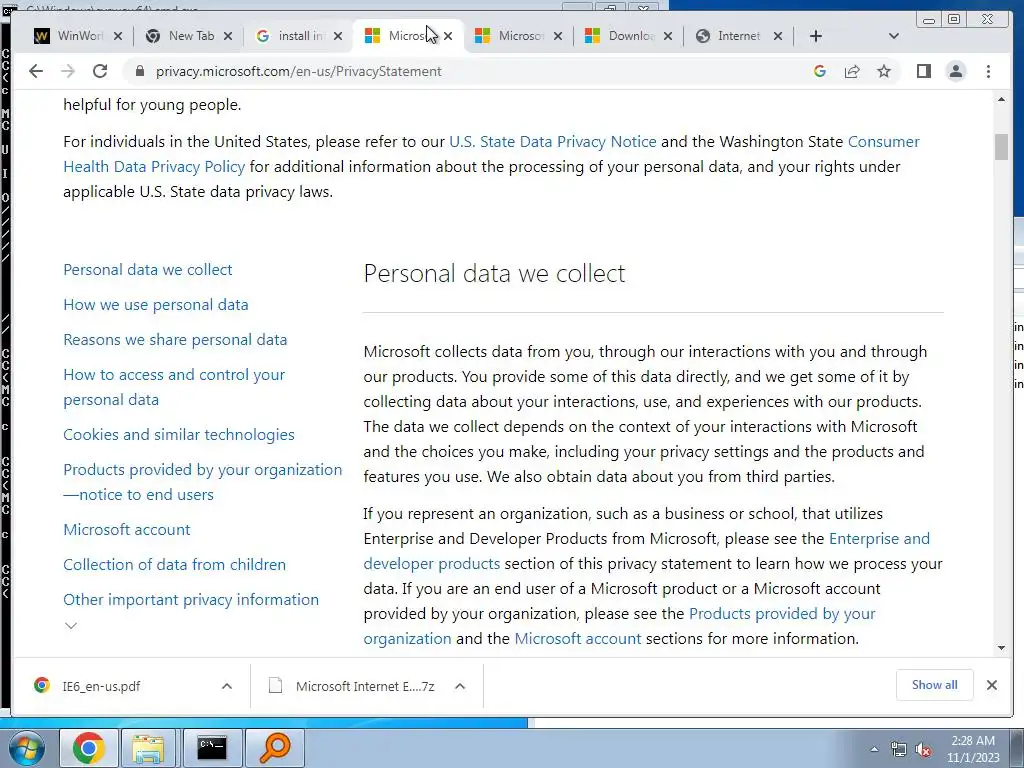Click page scrollbar down arrow
The width and height of the screenshot is (1024, 768).
[x=1001, y=648]
